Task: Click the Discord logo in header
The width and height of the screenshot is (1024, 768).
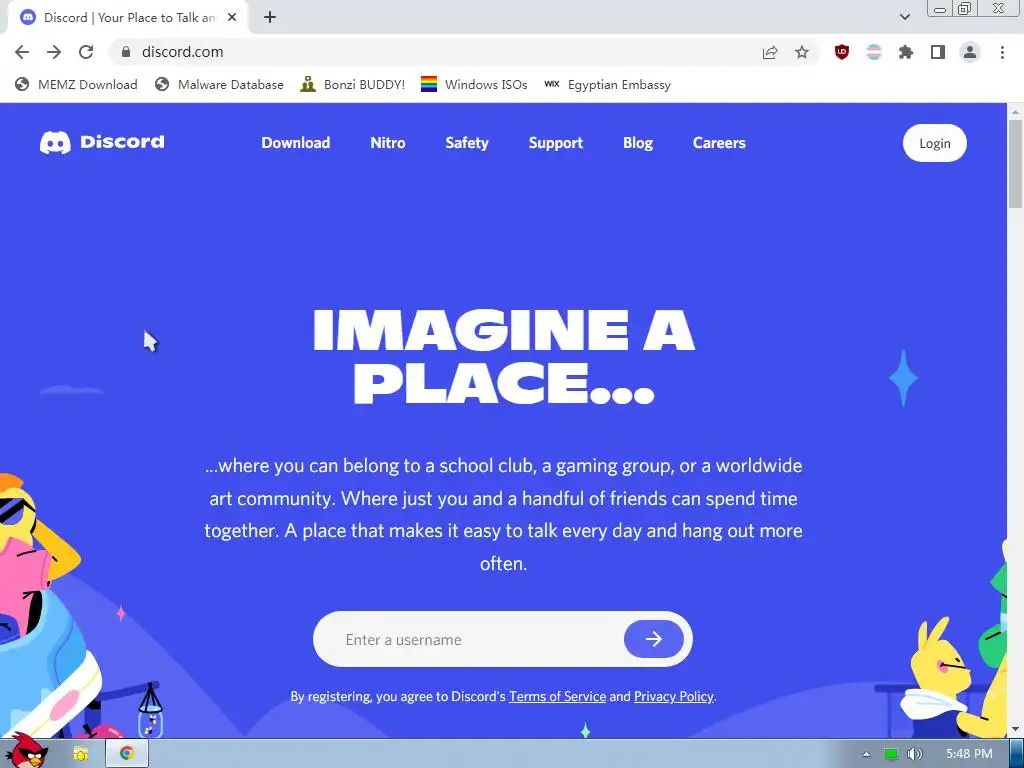Action: click(x=102, y=142)
